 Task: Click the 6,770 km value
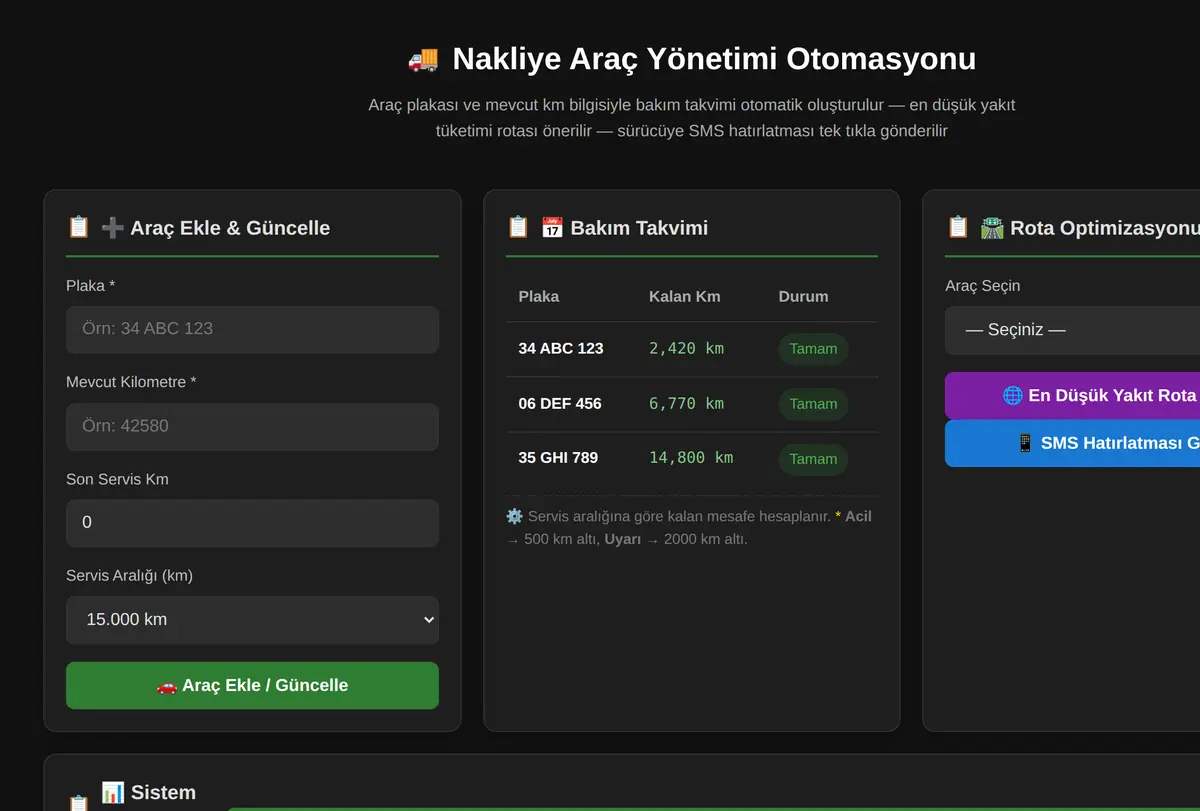686,404
